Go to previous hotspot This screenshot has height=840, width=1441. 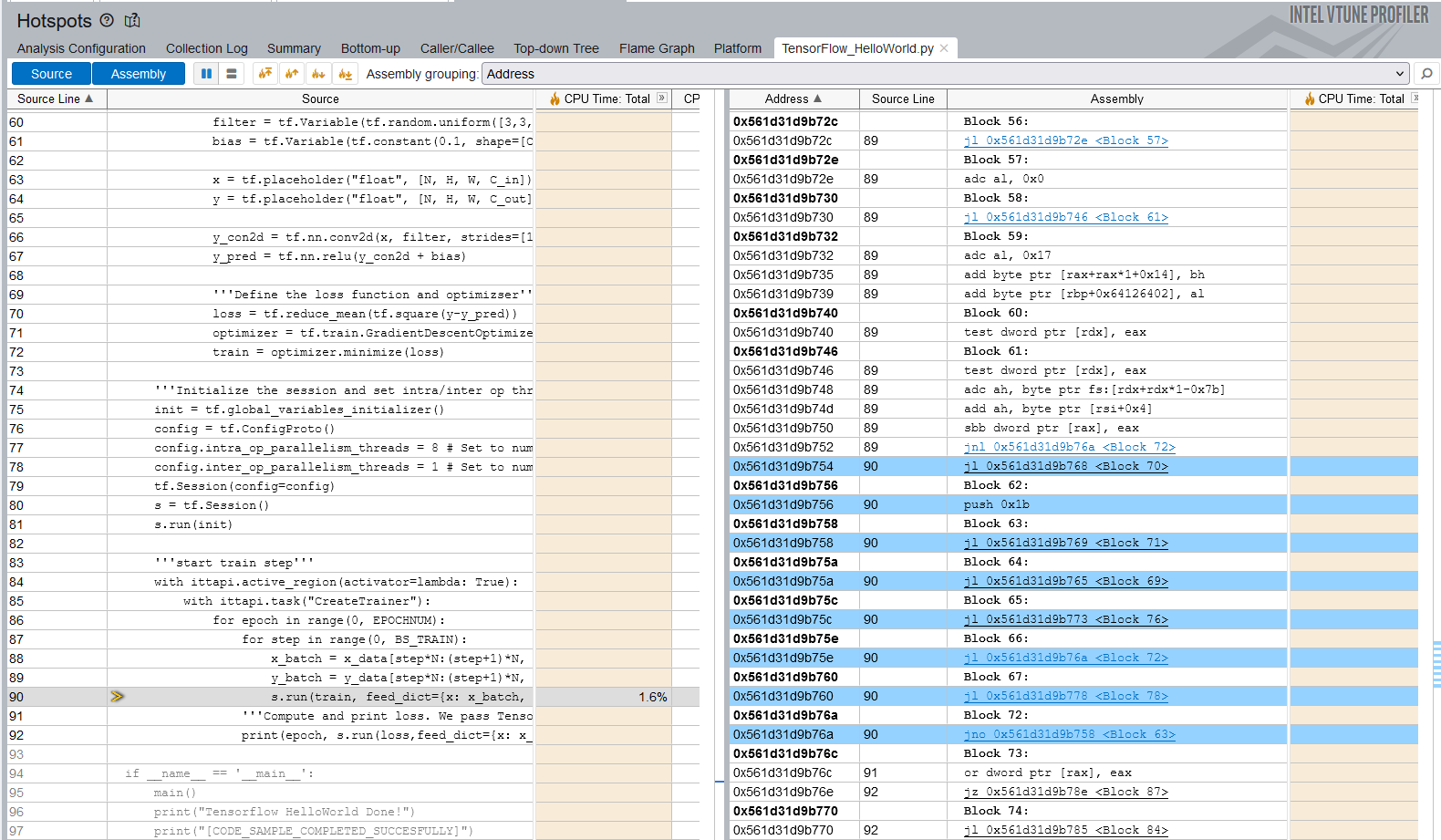coord(292,74)
